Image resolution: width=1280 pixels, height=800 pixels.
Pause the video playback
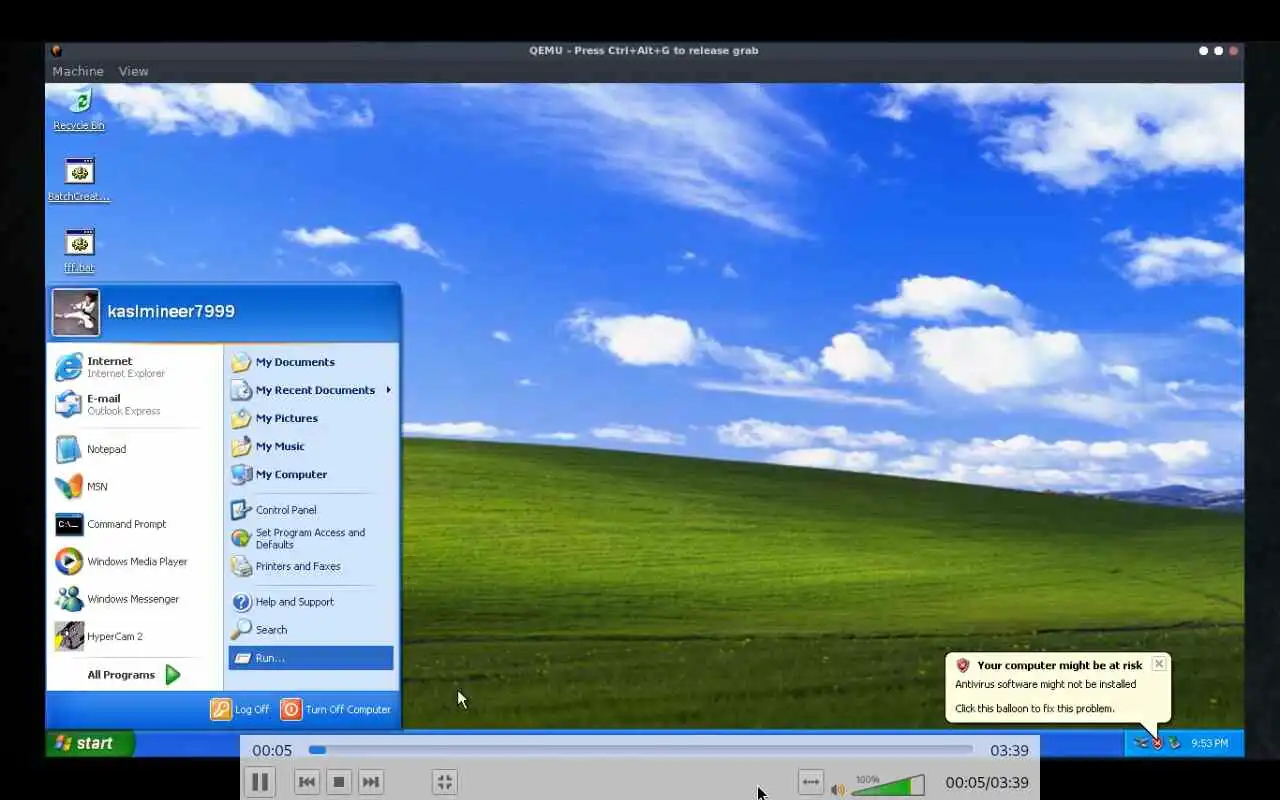point(260,782)
